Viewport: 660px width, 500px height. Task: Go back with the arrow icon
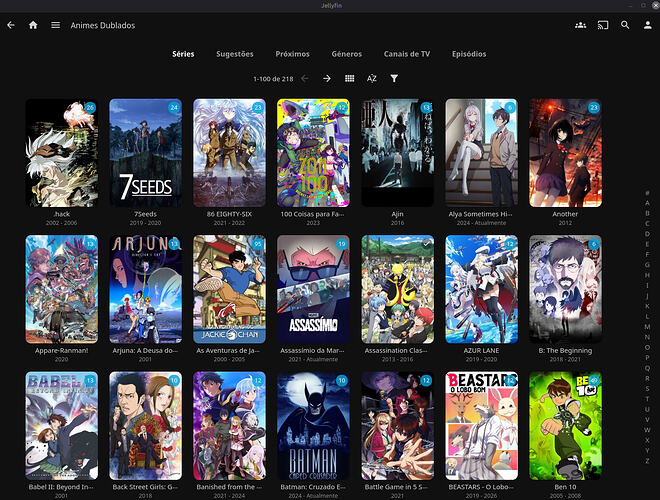(11, 25)
